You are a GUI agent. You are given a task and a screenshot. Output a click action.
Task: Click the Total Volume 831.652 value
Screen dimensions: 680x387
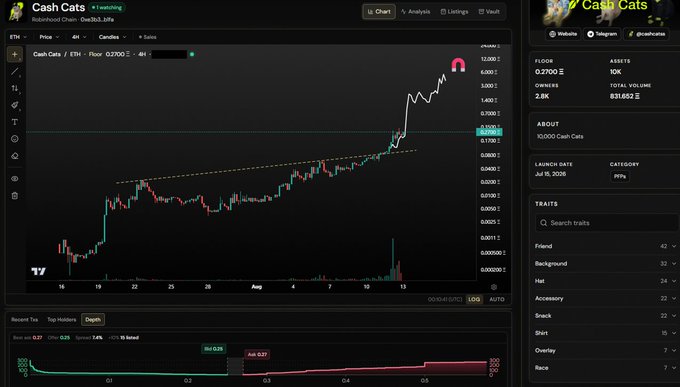tap(624, 96)
